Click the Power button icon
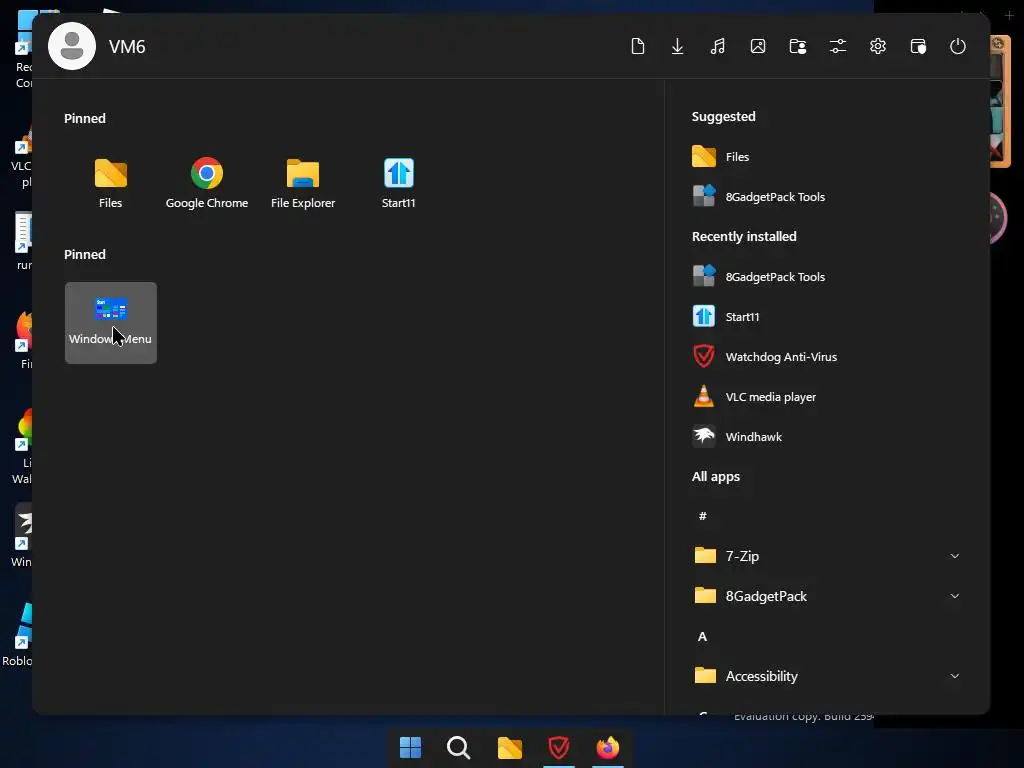The image size is (1024, 768). (x=957, y=46)
